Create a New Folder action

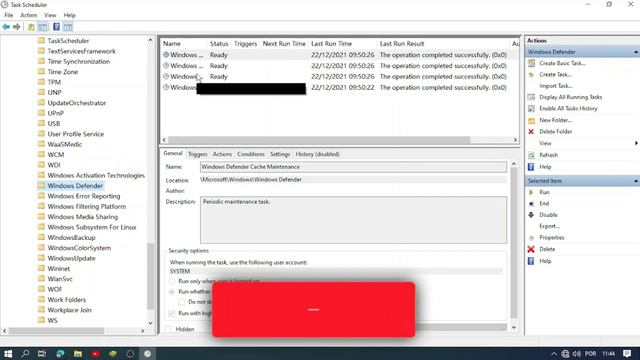[556, 120]
